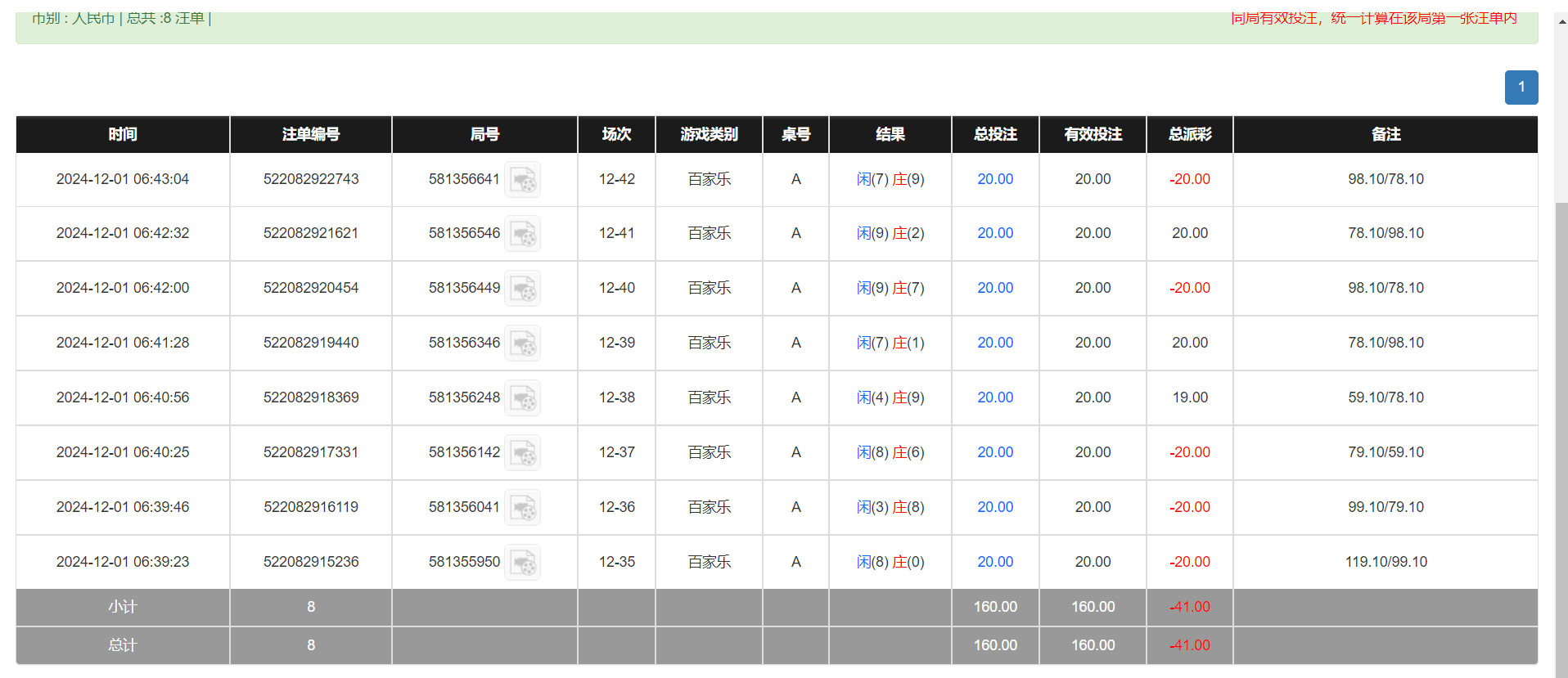Click replay icon beside round 581356346
The width and height of the screenshot is (1568, 678).
click(x=522, y=343)
